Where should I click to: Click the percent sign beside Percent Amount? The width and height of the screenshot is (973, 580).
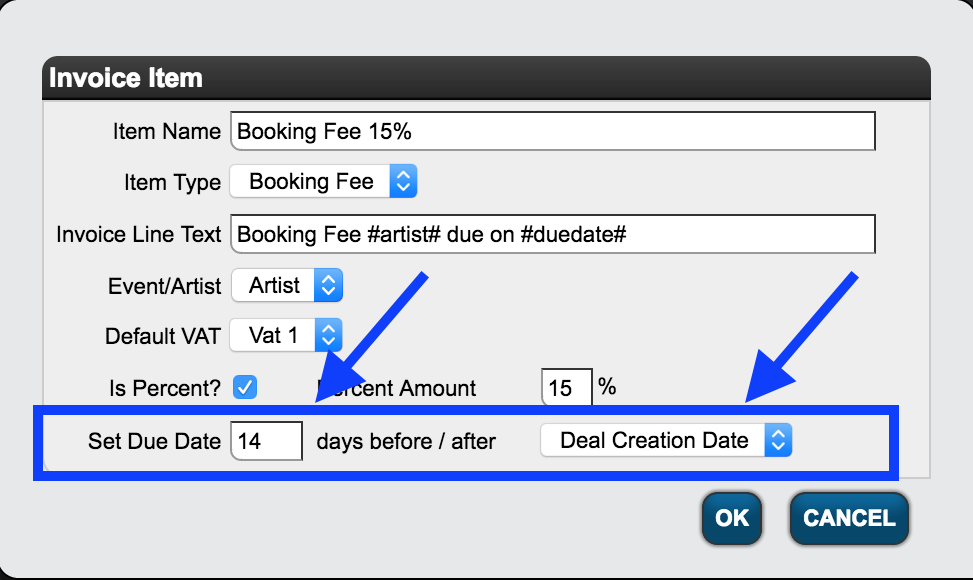(607, 387)
